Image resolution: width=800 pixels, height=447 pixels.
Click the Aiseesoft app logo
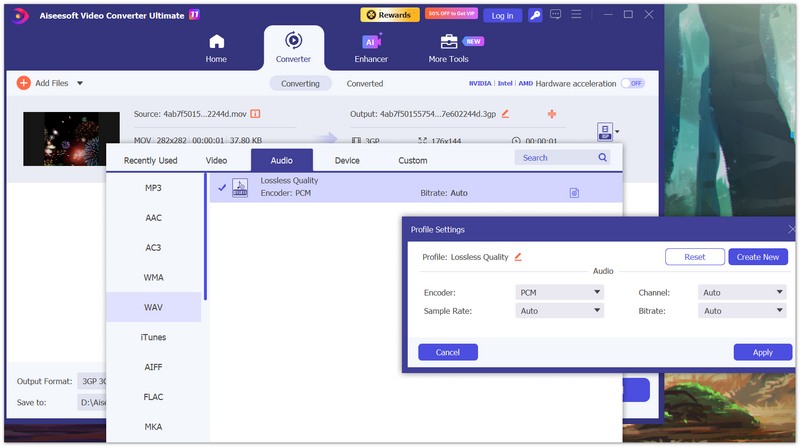(x=19, y=16)
